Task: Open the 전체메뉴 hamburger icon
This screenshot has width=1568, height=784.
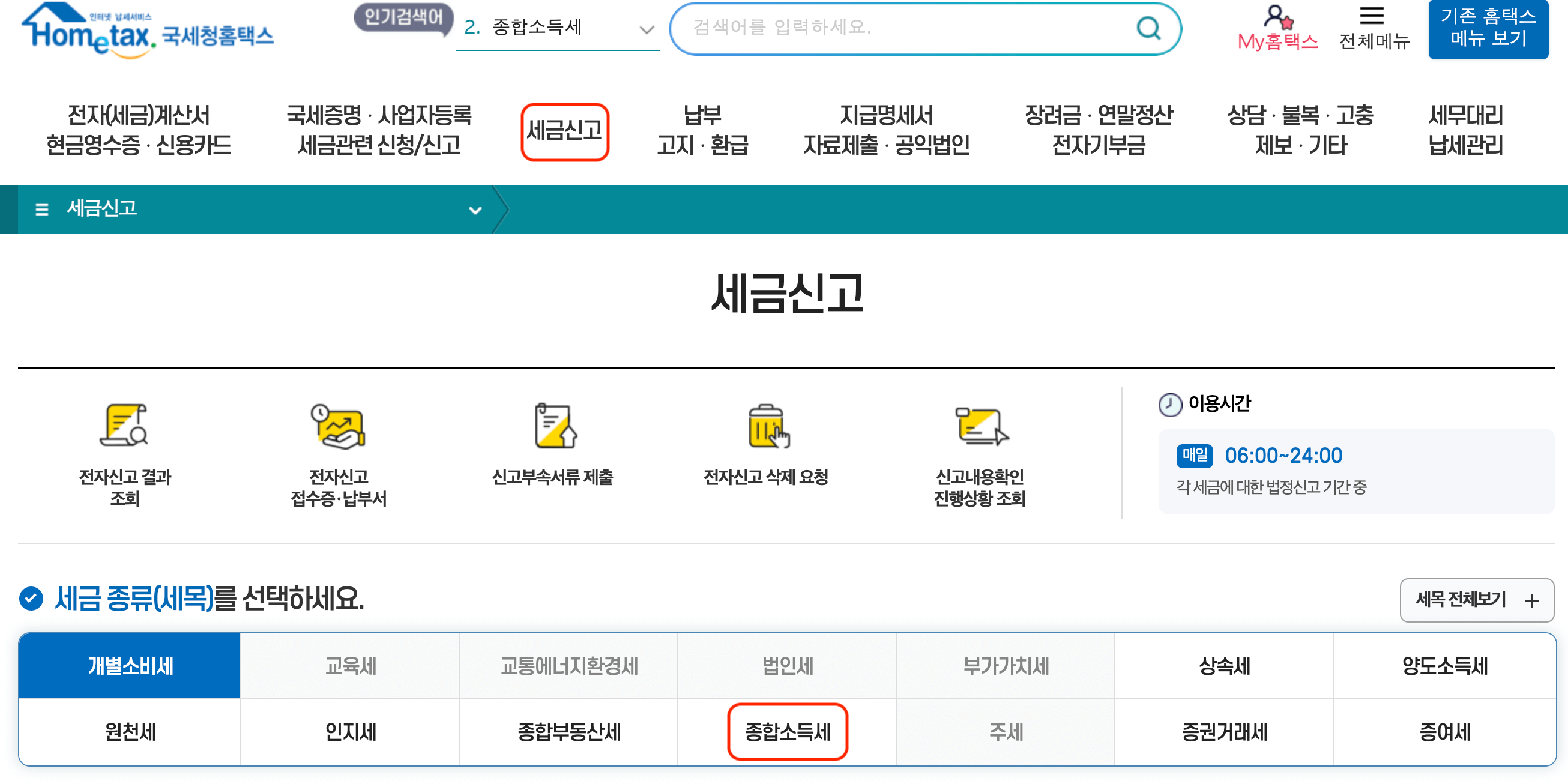Action: (x=1371, y=16)
